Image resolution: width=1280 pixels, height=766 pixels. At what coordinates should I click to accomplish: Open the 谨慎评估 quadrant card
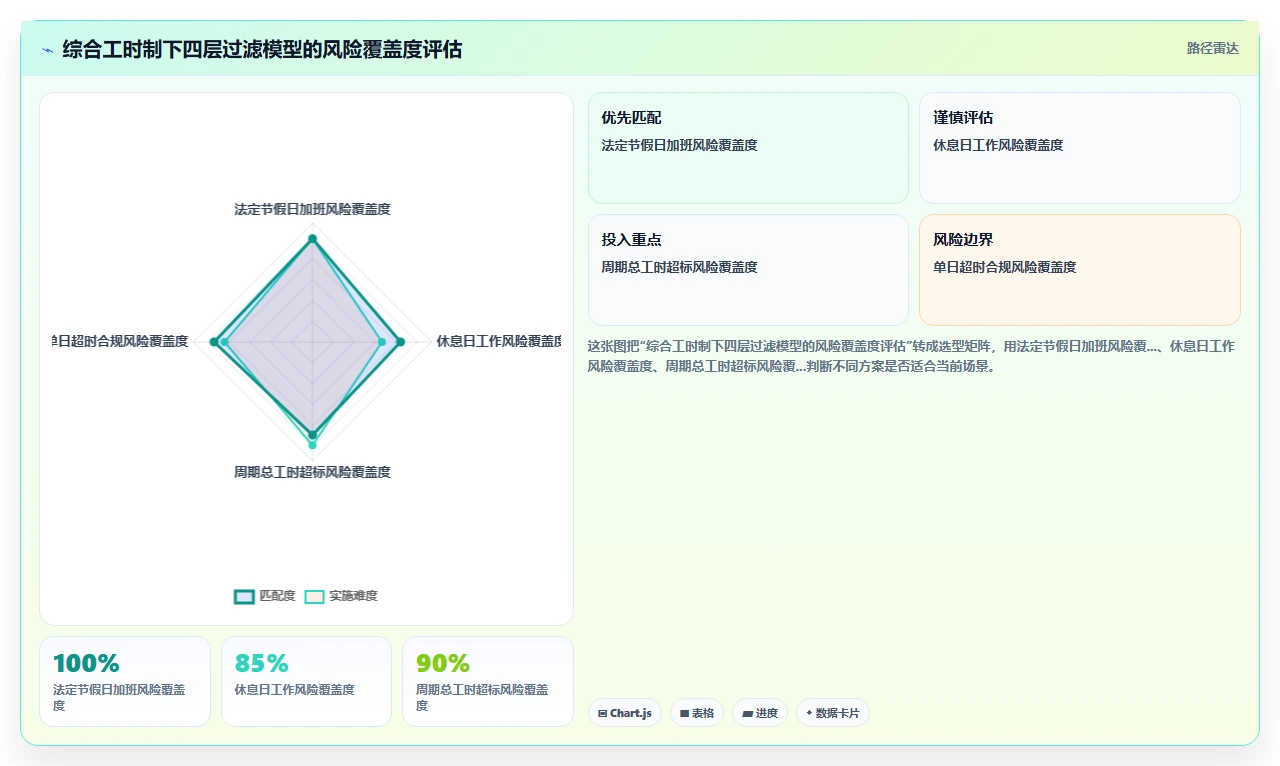(1080, 148)
